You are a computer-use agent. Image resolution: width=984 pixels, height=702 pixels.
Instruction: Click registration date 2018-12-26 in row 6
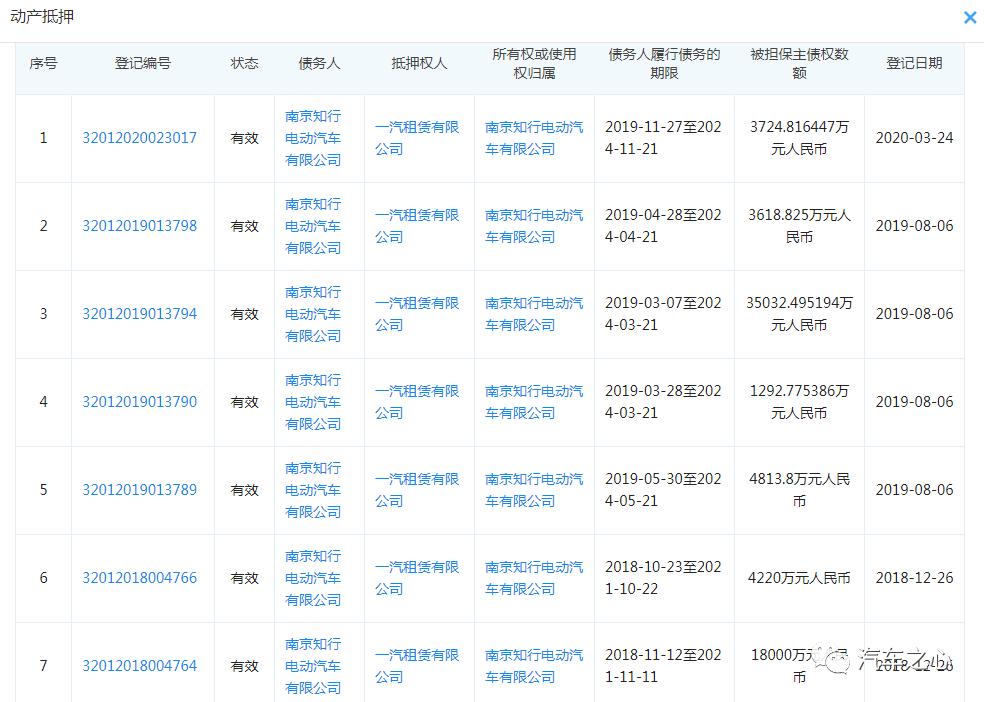[x=914, y=578]
